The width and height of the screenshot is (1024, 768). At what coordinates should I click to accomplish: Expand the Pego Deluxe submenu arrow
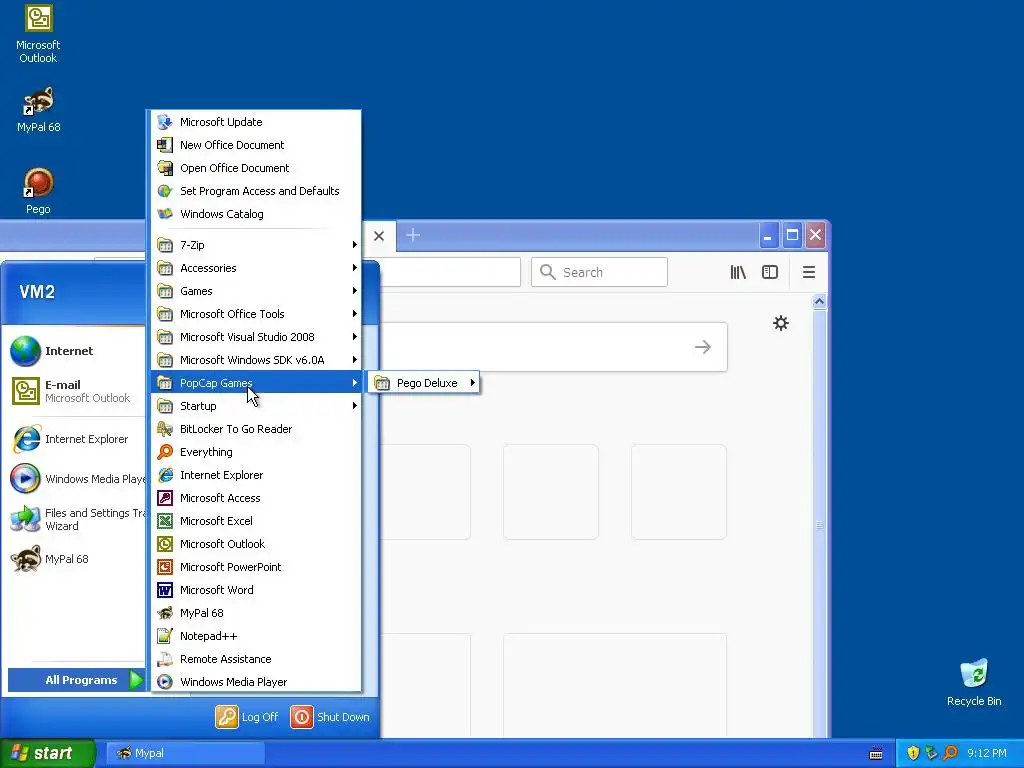click(x=472, y=383)
